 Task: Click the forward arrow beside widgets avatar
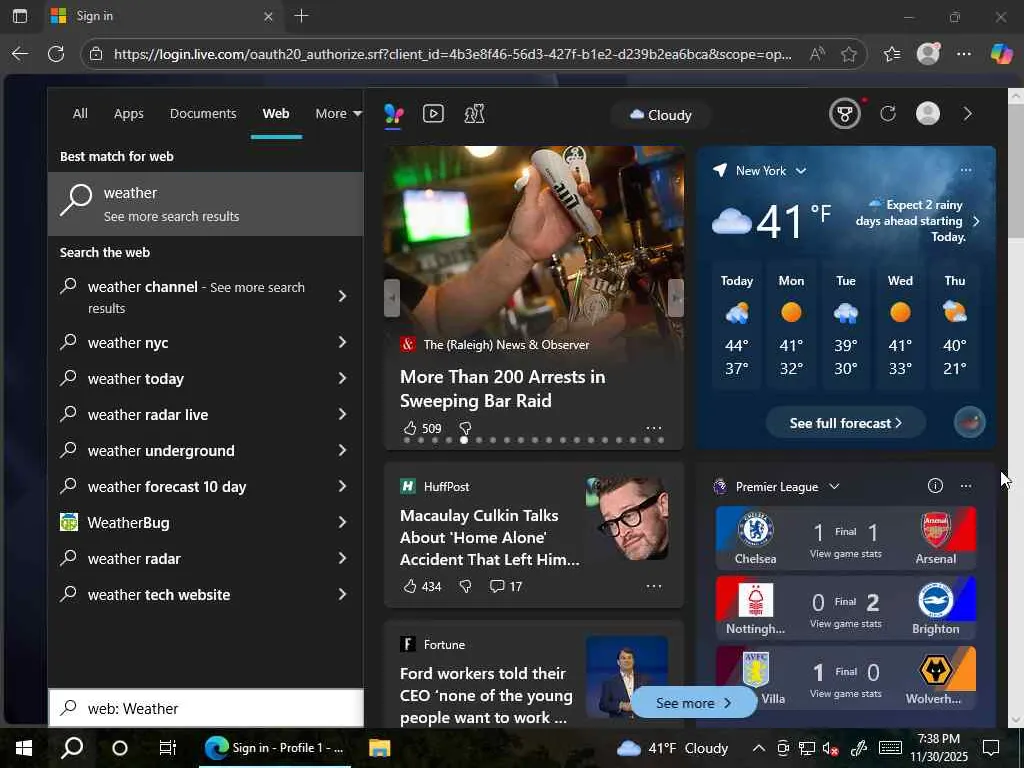point(967,114)
